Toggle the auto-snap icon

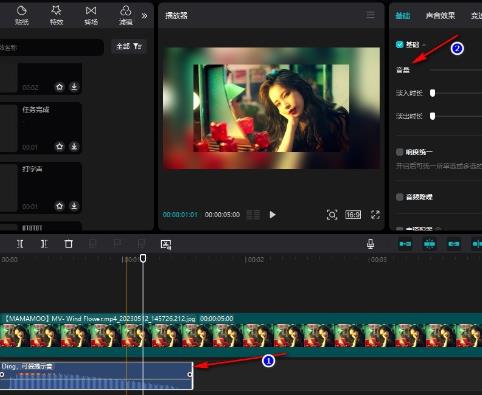(x=430, y=244)
